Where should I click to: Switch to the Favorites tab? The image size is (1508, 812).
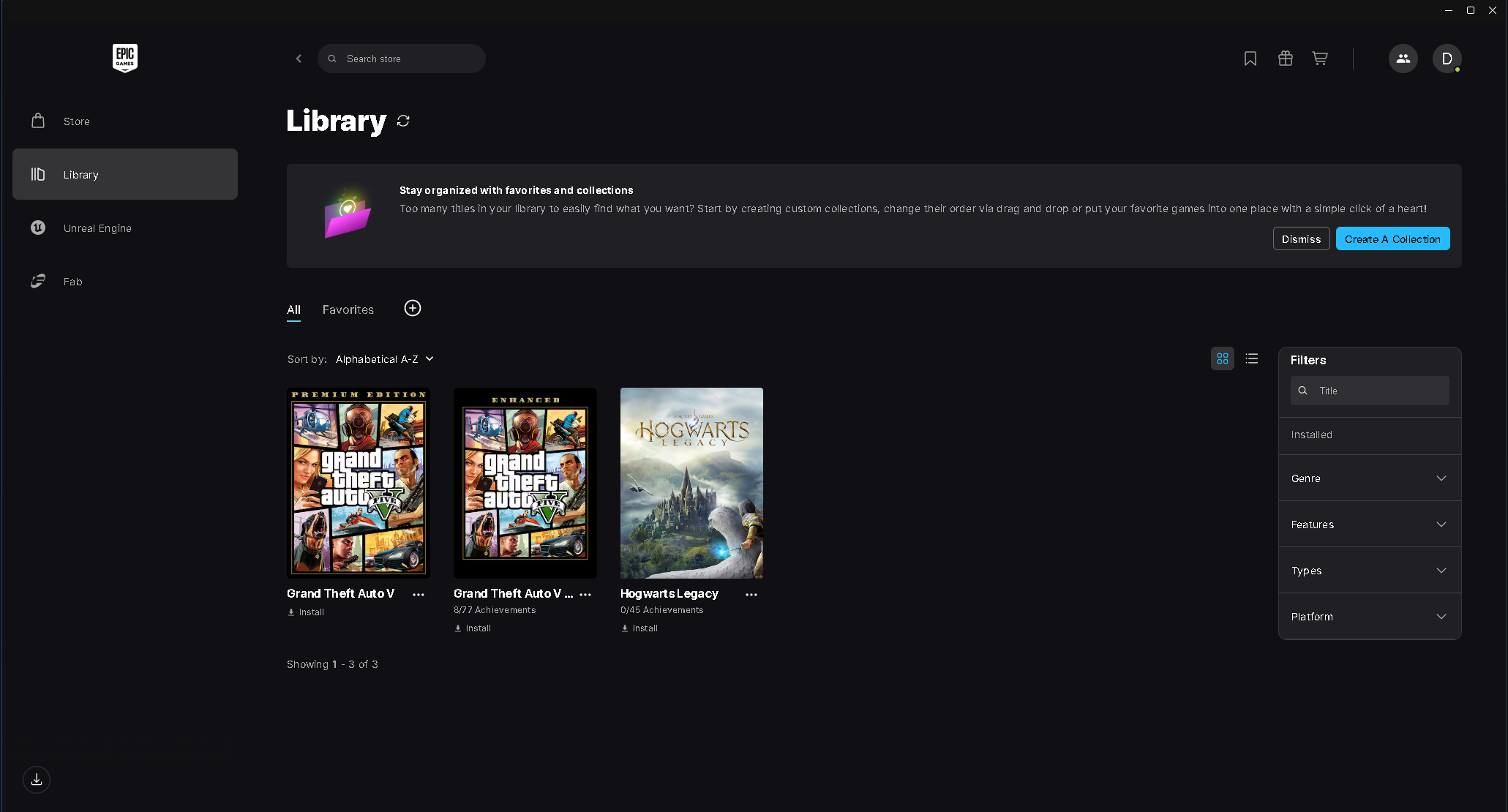coord(348,309)
